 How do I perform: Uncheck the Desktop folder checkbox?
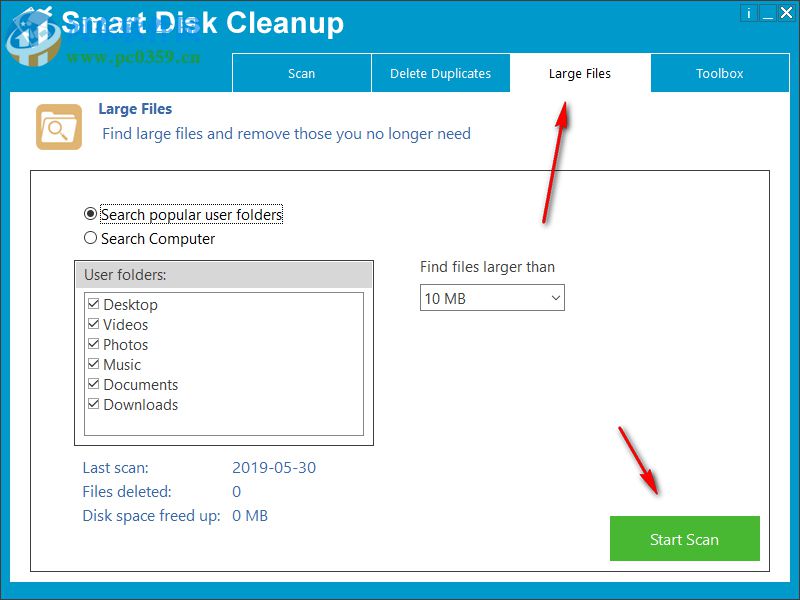[94, 304]
